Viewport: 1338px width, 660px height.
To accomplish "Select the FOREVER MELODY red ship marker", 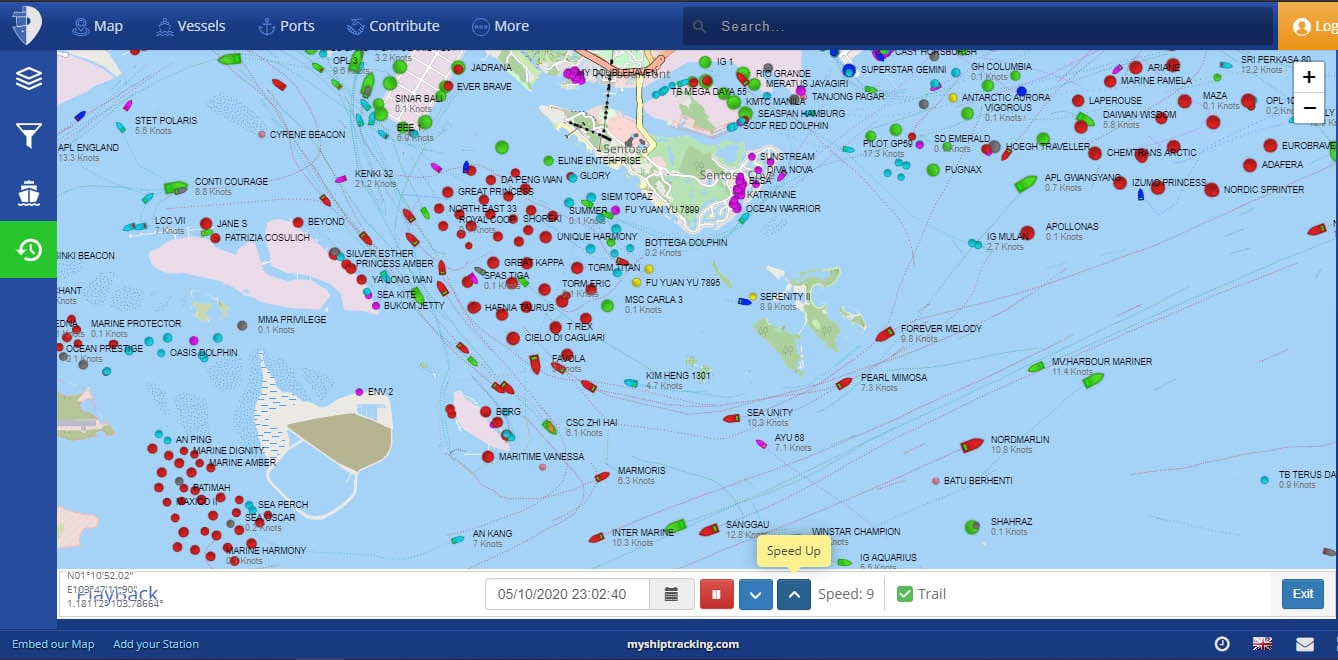I will [x=885, y=335].
